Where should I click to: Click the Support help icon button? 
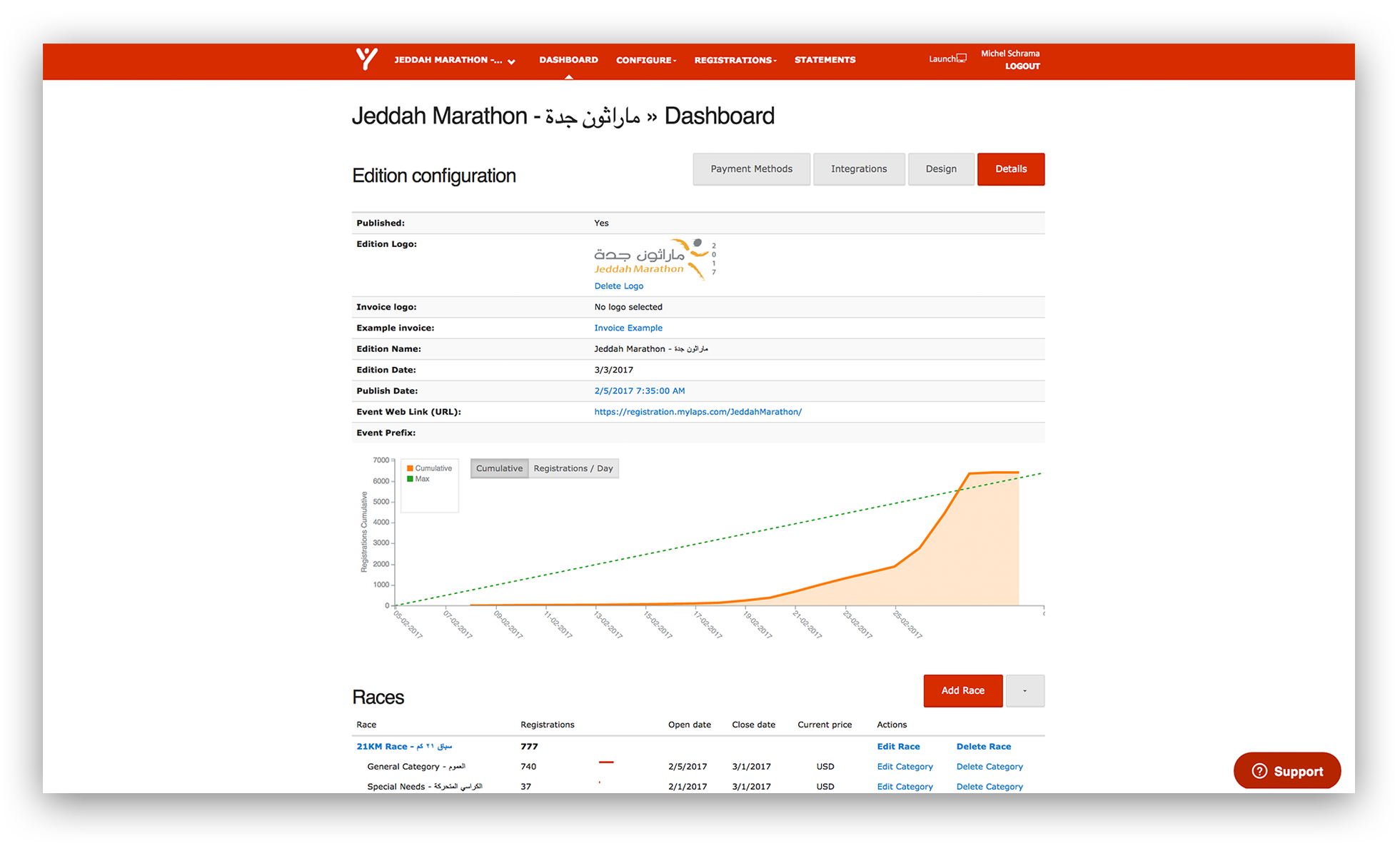1286,771
